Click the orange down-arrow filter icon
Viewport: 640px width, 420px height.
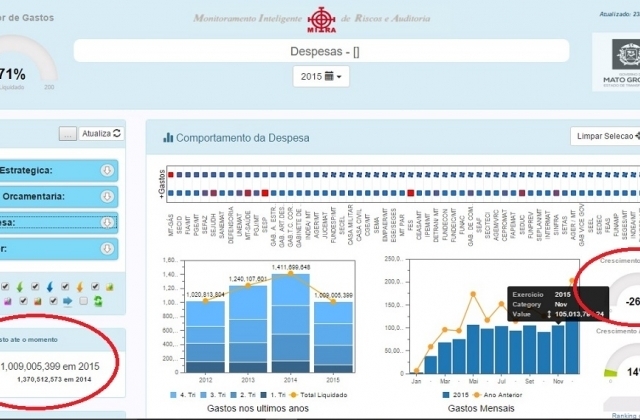point(80,287)
